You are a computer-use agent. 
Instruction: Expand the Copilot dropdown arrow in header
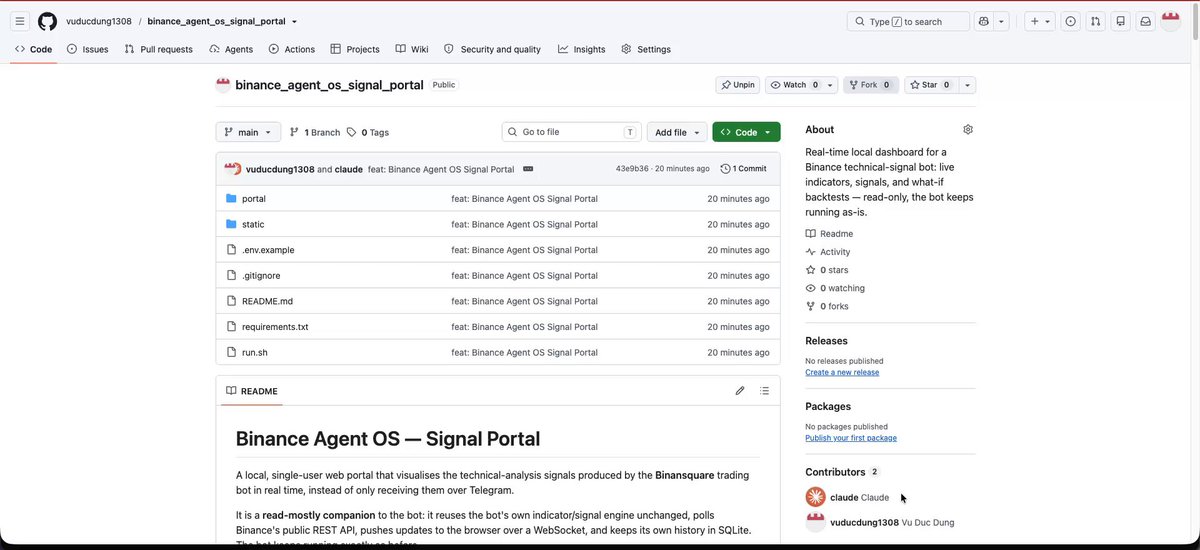(1002, 21)
